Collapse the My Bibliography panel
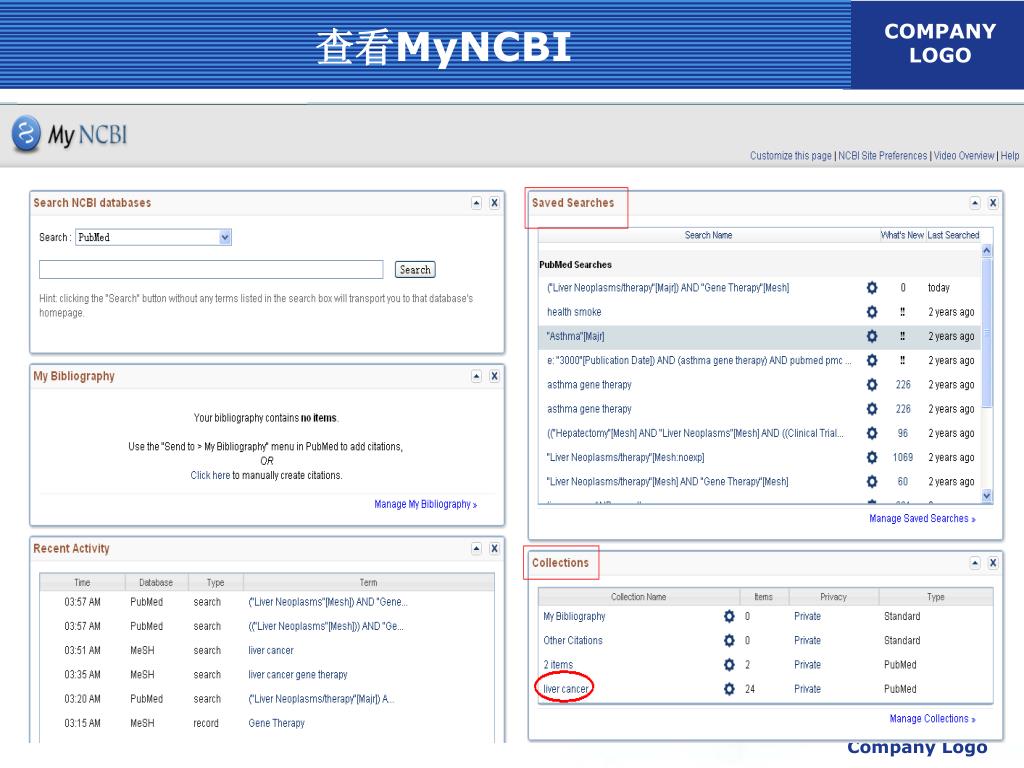1024x768 pixels. (477, 376)
